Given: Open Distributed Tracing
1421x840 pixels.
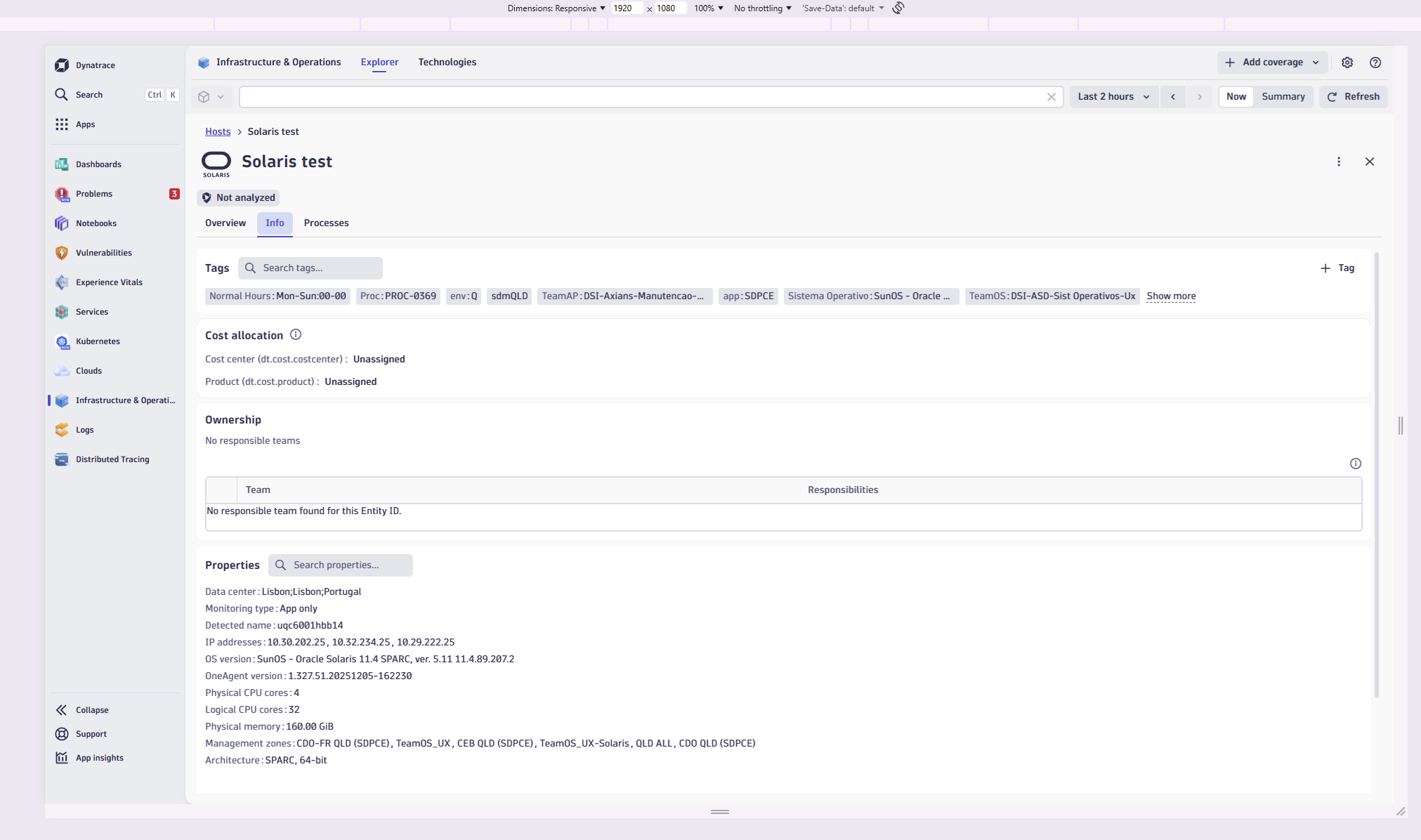Looking at the screenshot, I should click(112, 459).
